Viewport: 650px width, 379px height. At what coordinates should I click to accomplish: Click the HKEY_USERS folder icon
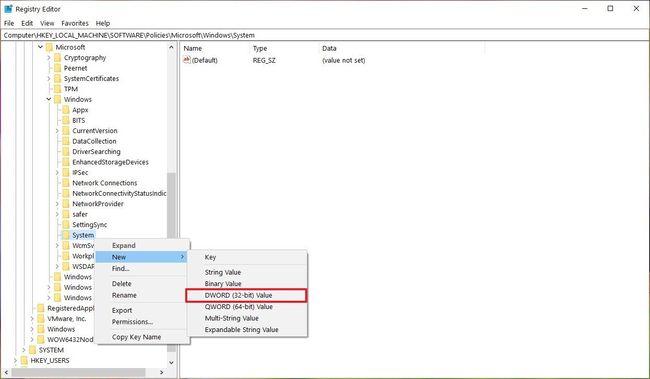(24, 360)
